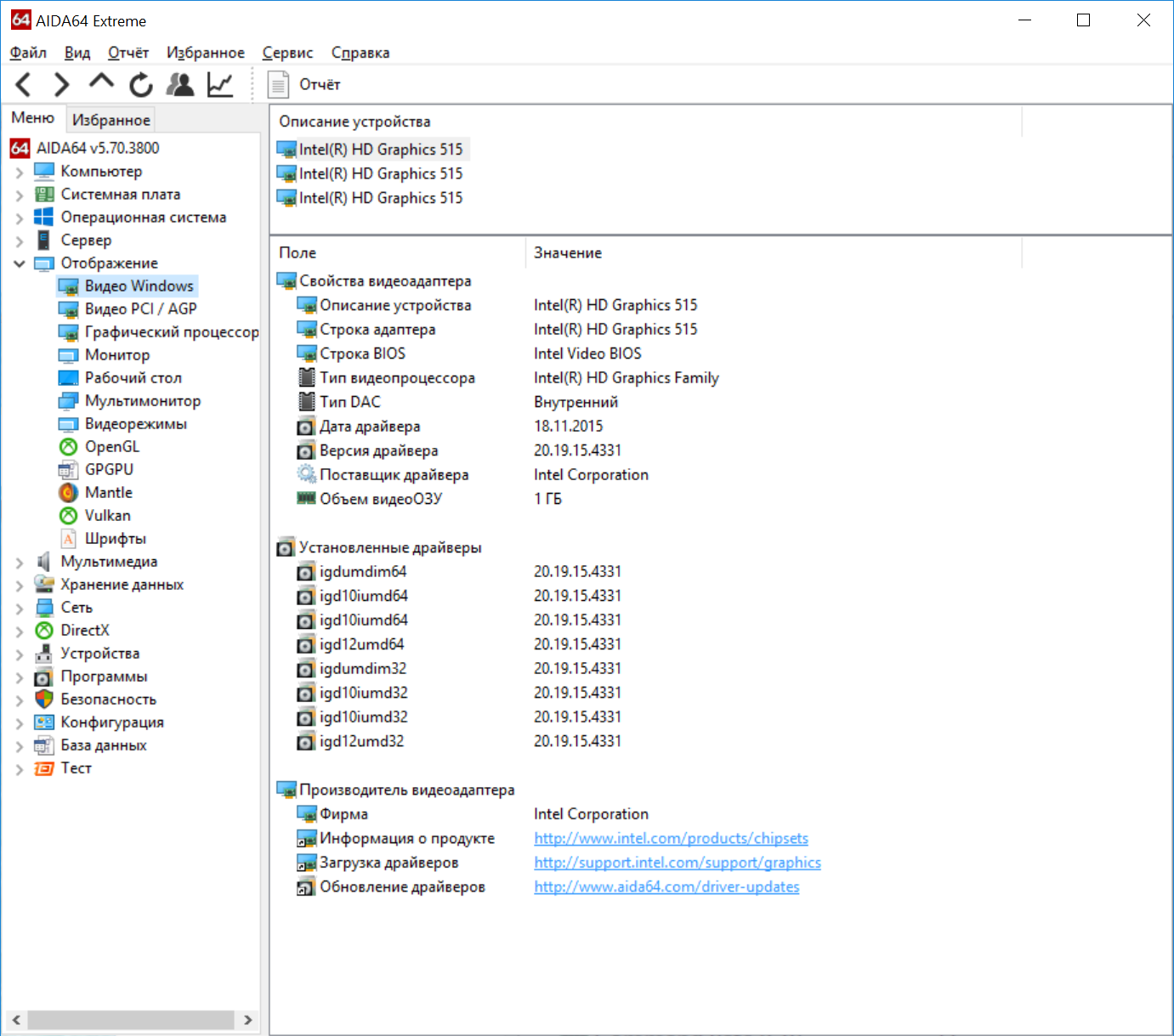Click the Рабочий стол tree icon

(69, 378)
